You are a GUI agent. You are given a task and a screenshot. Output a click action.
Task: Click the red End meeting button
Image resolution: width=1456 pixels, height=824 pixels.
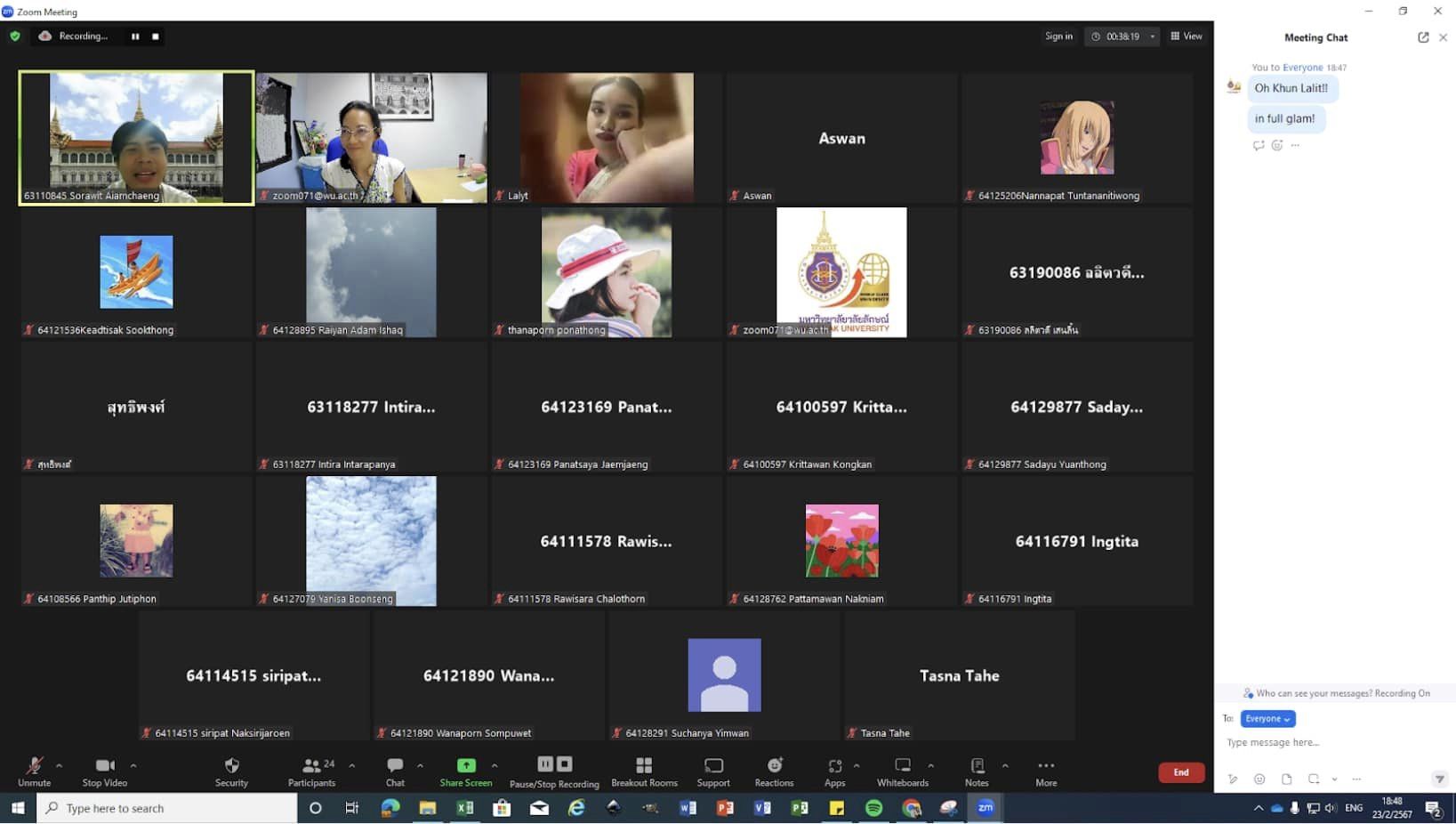pyautogui.click(x=1180, y=772)
